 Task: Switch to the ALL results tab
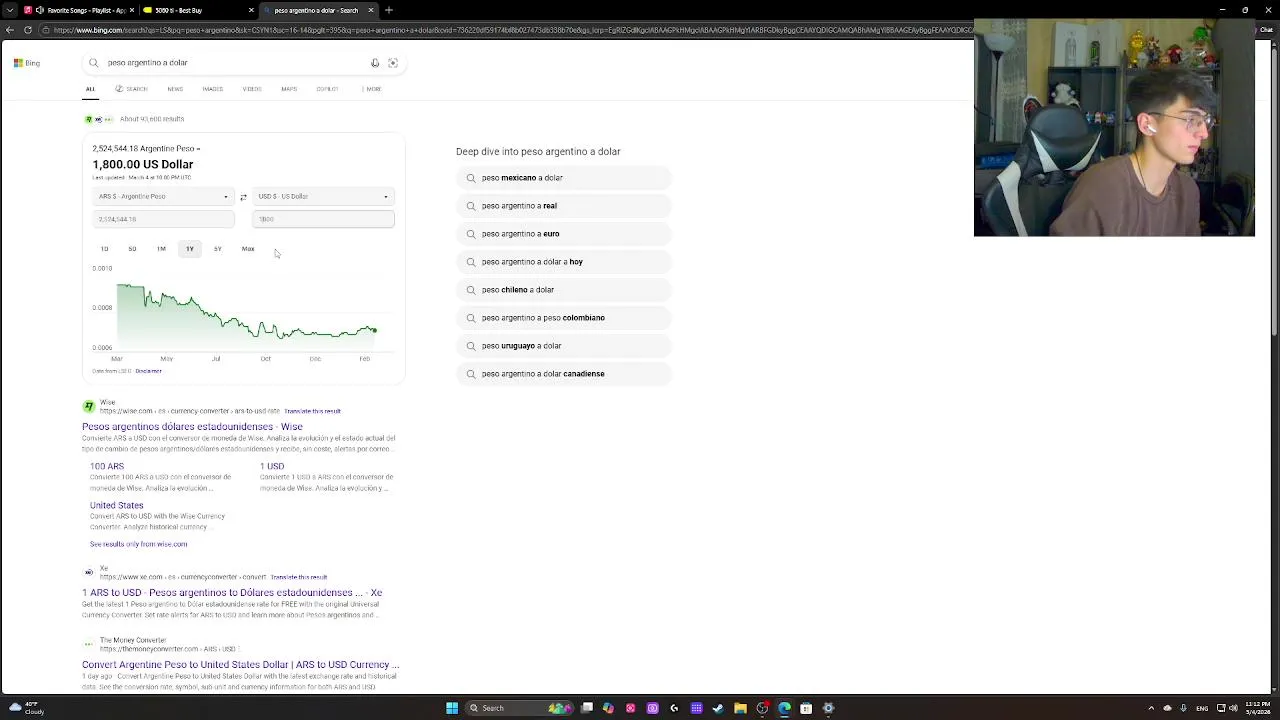(x=90, y=89)
